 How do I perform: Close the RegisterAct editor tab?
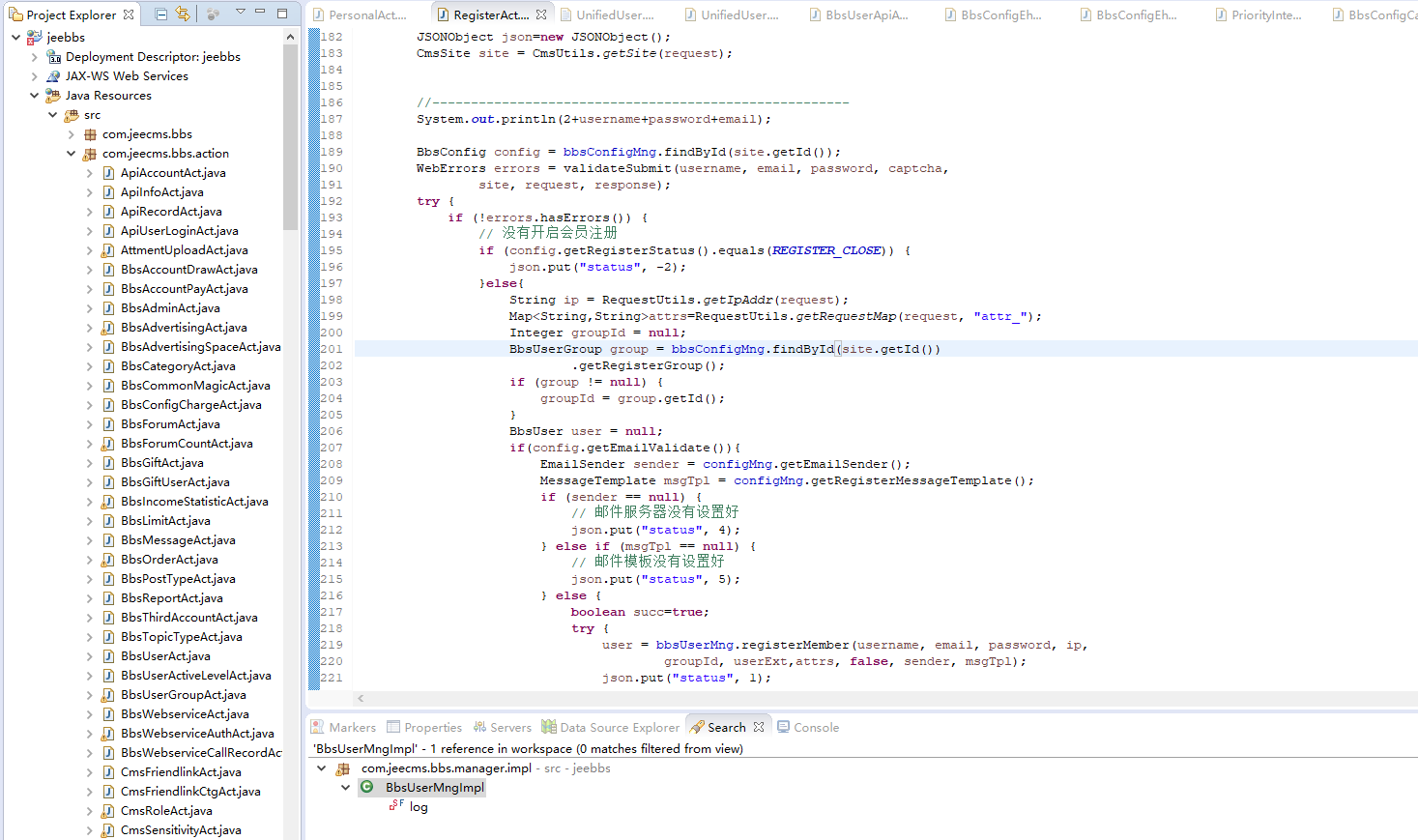coord(541,14)
